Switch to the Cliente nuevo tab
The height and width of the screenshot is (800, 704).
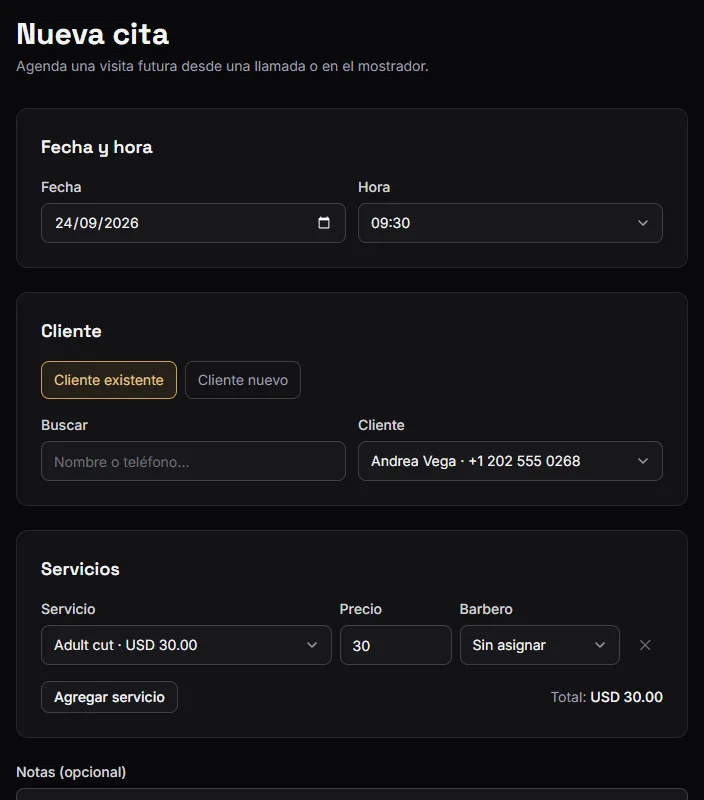pos(243,380)
